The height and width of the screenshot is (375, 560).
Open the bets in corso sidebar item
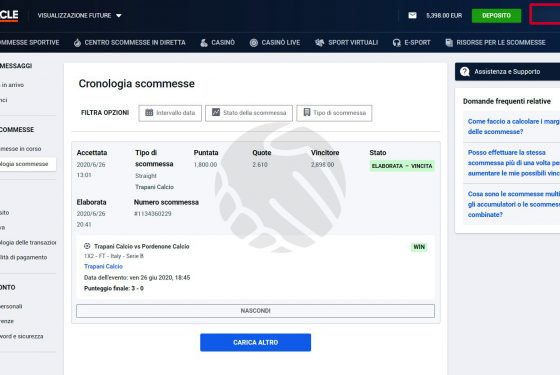click(21, 149)
